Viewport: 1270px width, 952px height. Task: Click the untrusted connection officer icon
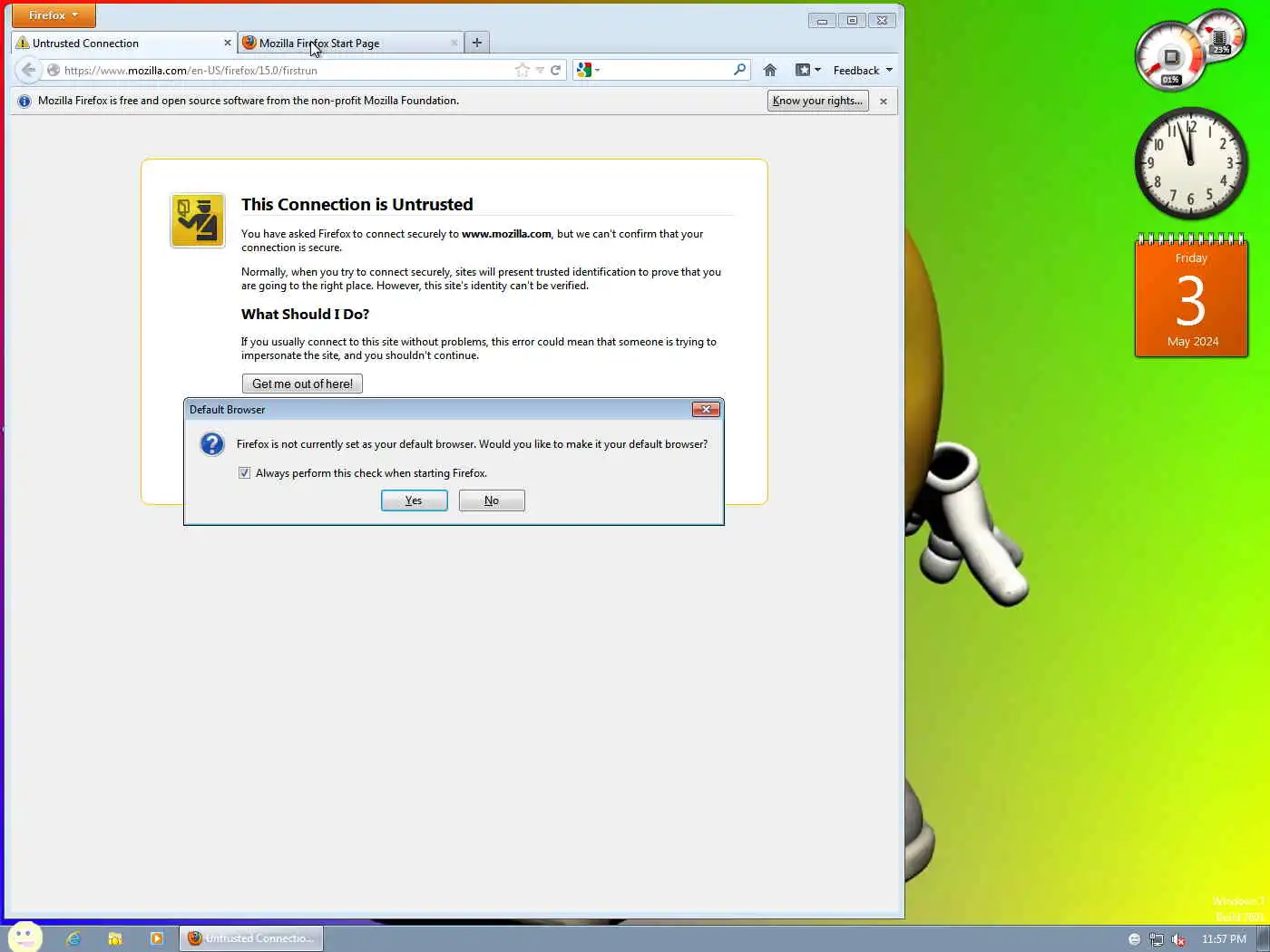(x=198, y=220)
